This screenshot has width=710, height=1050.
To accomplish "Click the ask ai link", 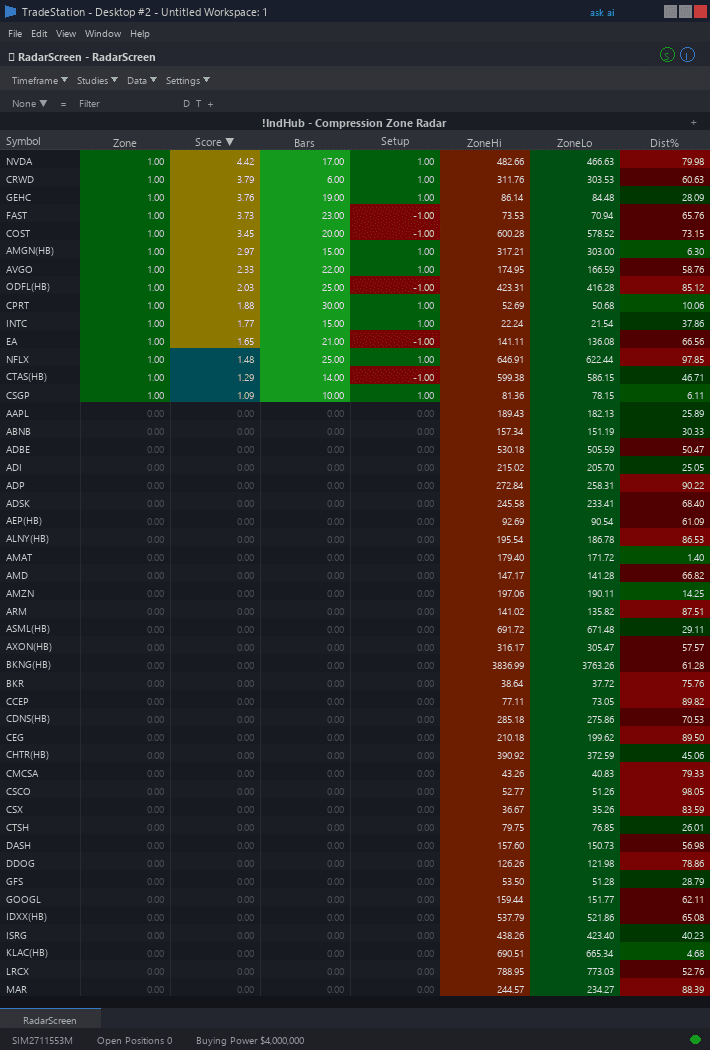I will pyautogui.click(x=602, y=12).
